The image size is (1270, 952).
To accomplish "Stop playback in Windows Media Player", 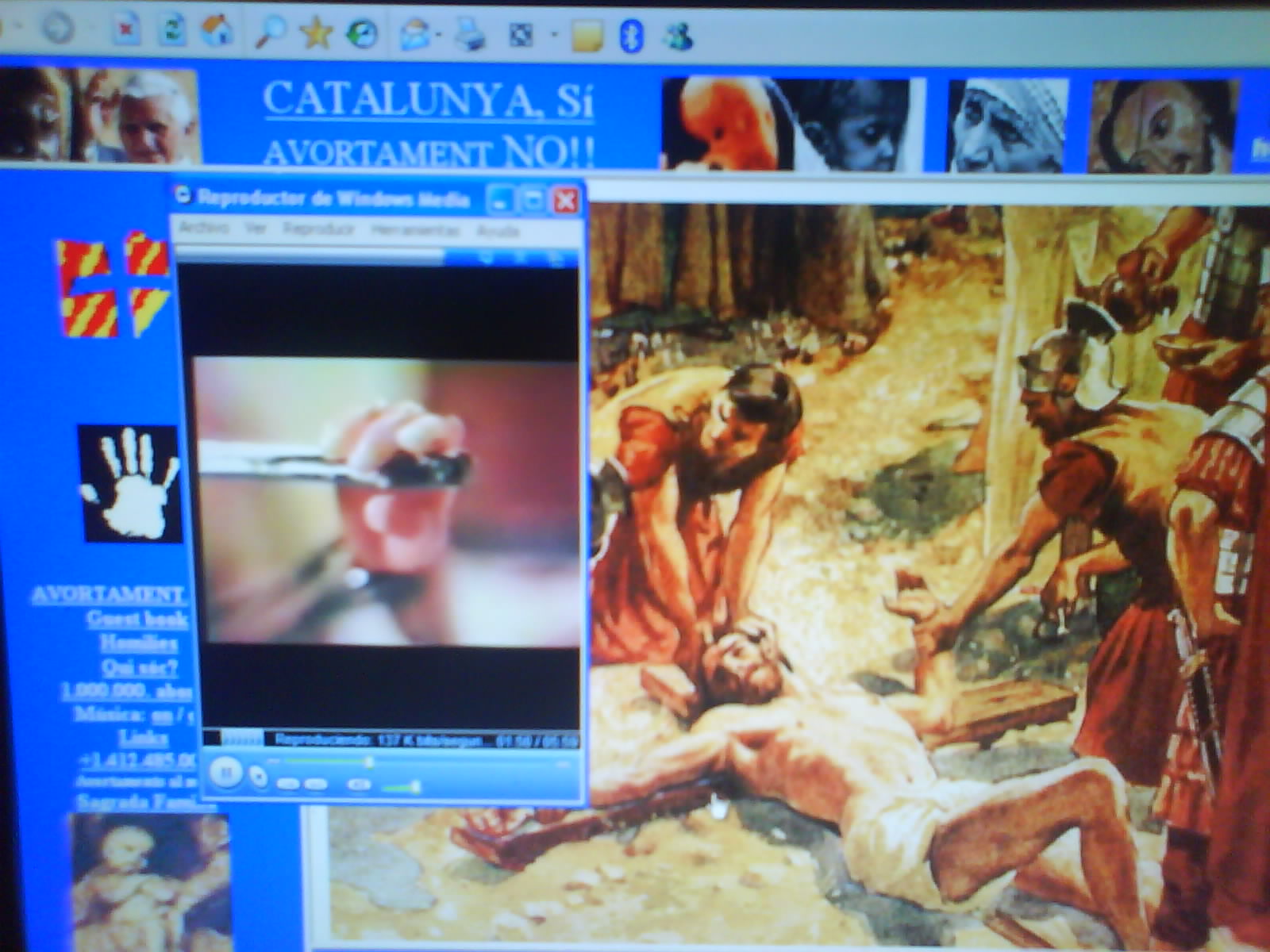I will point(258,776).
